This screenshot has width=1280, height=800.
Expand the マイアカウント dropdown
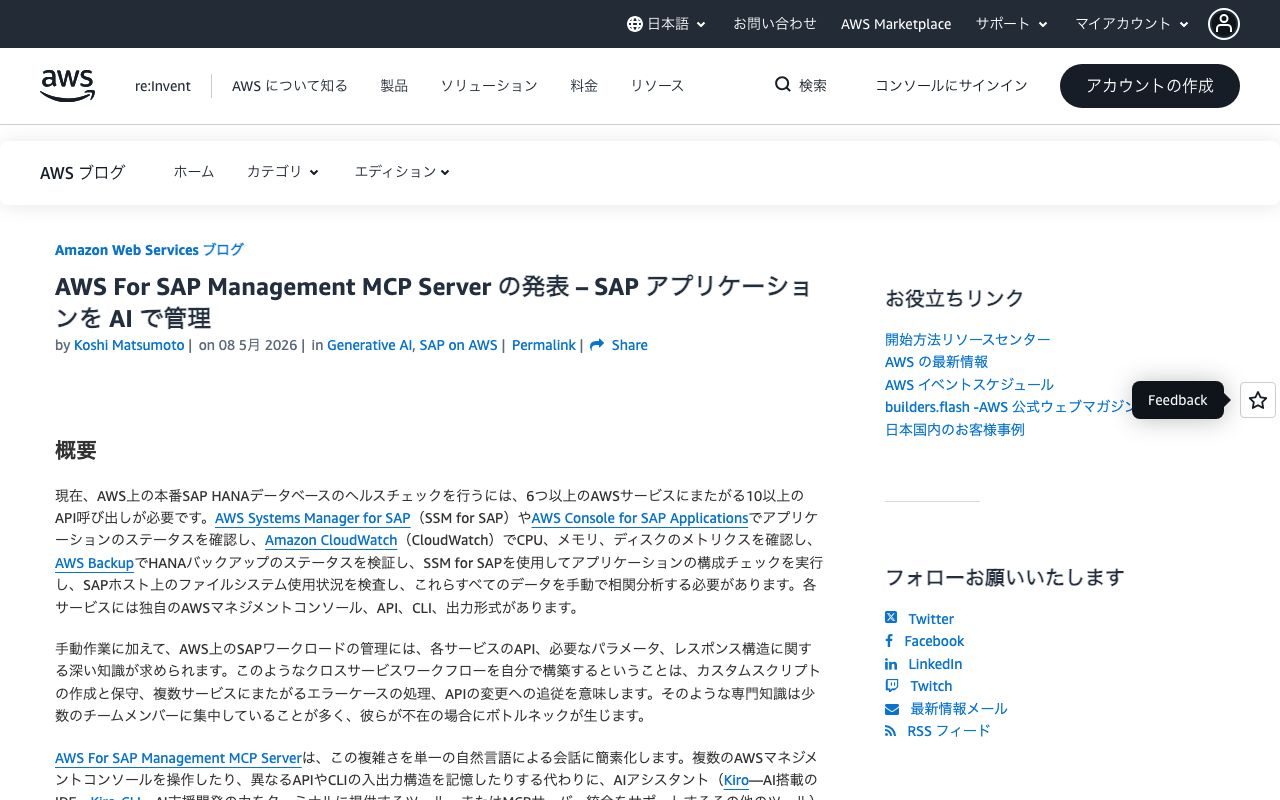click(x=1132, y=24)
